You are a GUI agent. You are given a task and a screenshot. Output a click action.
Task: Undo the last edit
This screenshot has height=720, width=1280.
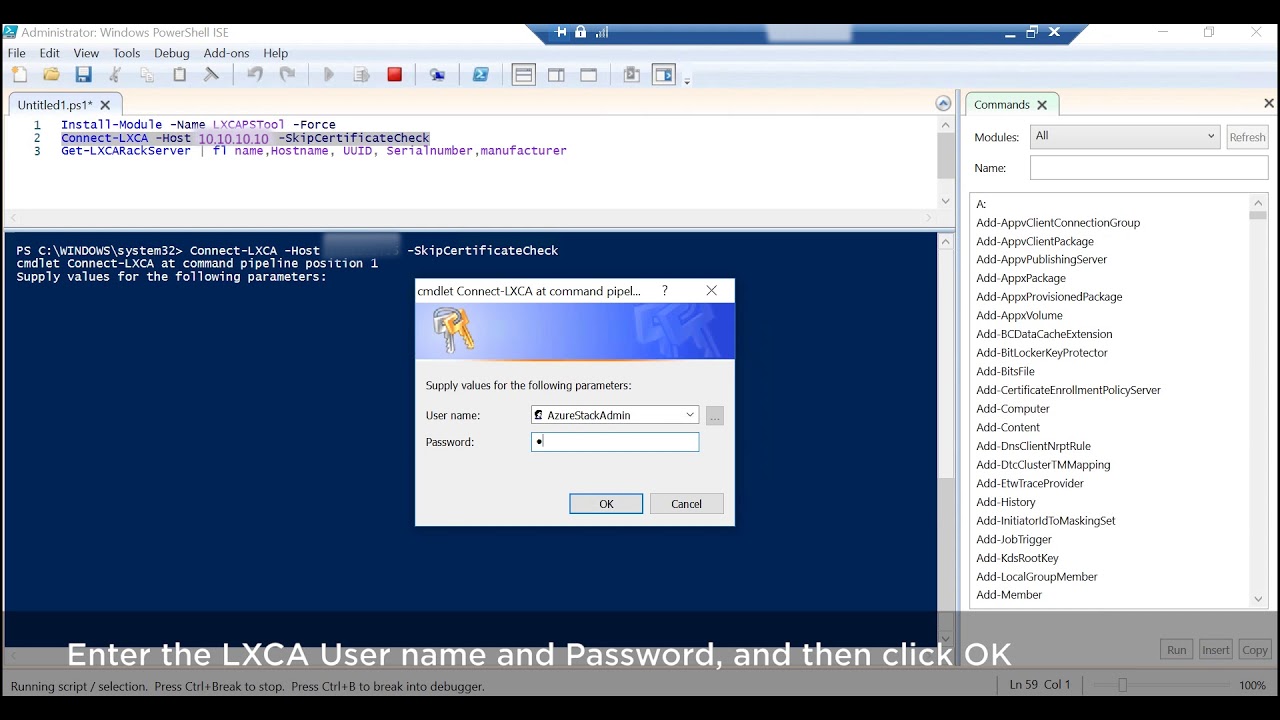255,75
